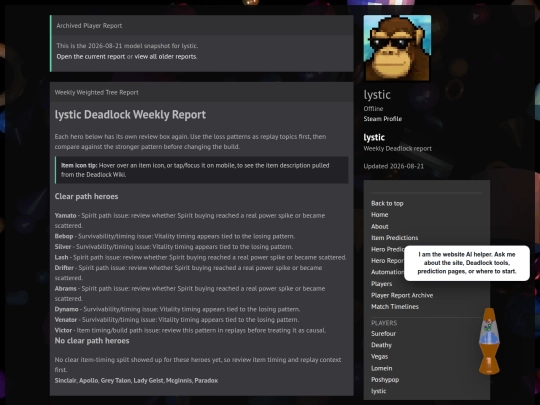Open lystic's monkey avatar image
The width and height of the screenshot is (540, 405).
click(x=397, y=48)
